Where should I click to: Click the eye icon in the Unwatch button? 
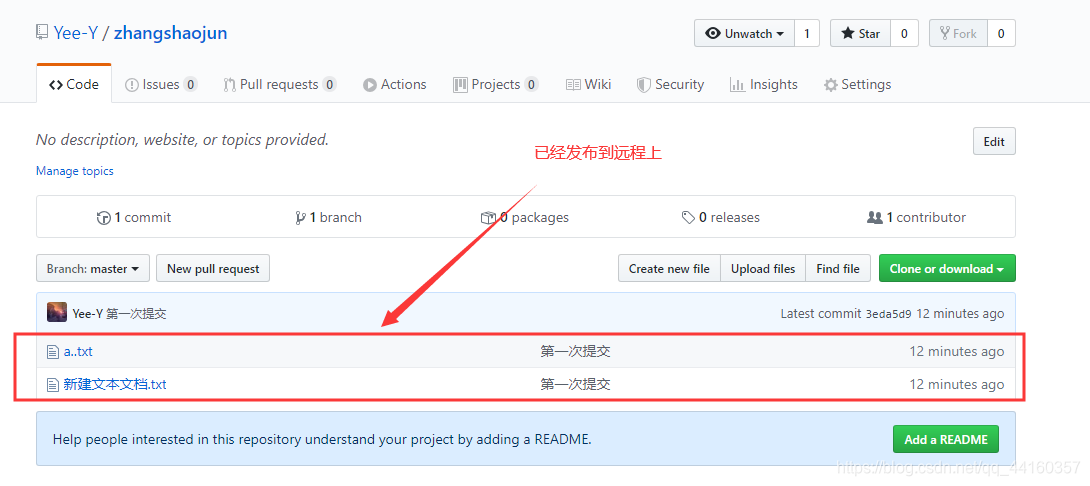pos(713,33)
